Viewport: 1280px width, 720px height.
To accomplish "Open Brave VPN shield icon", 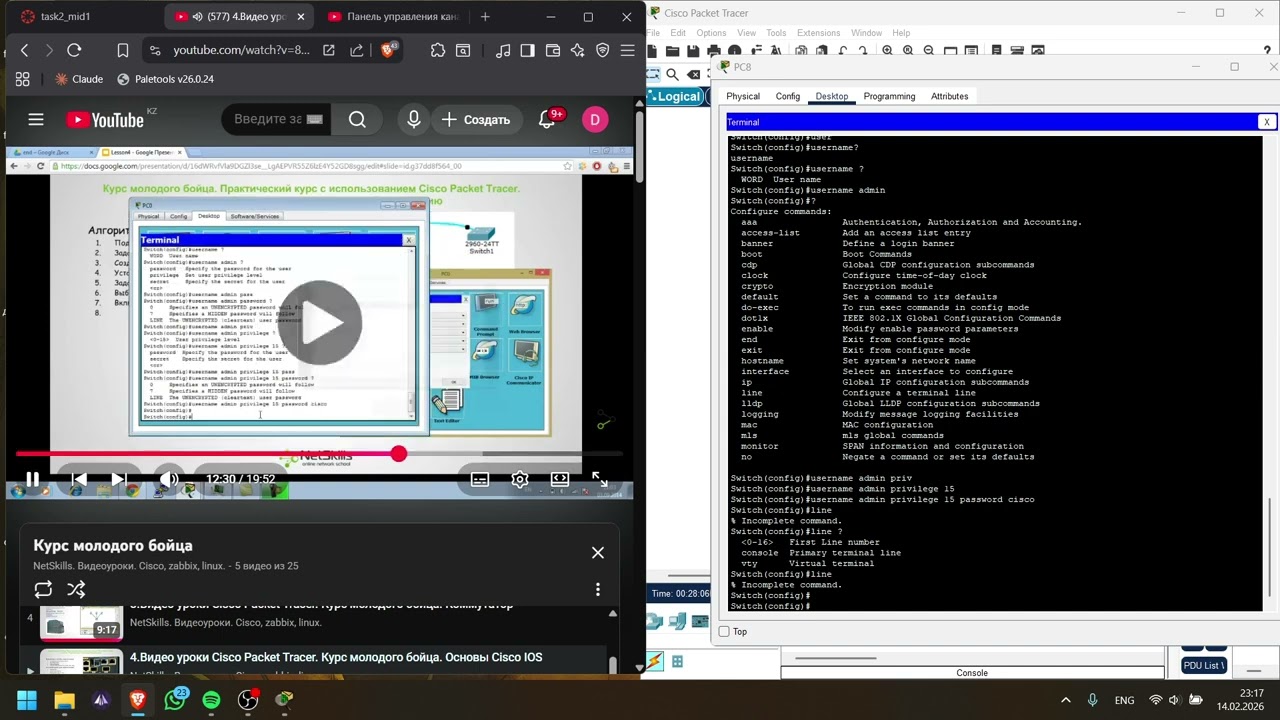I will [602, 50].
